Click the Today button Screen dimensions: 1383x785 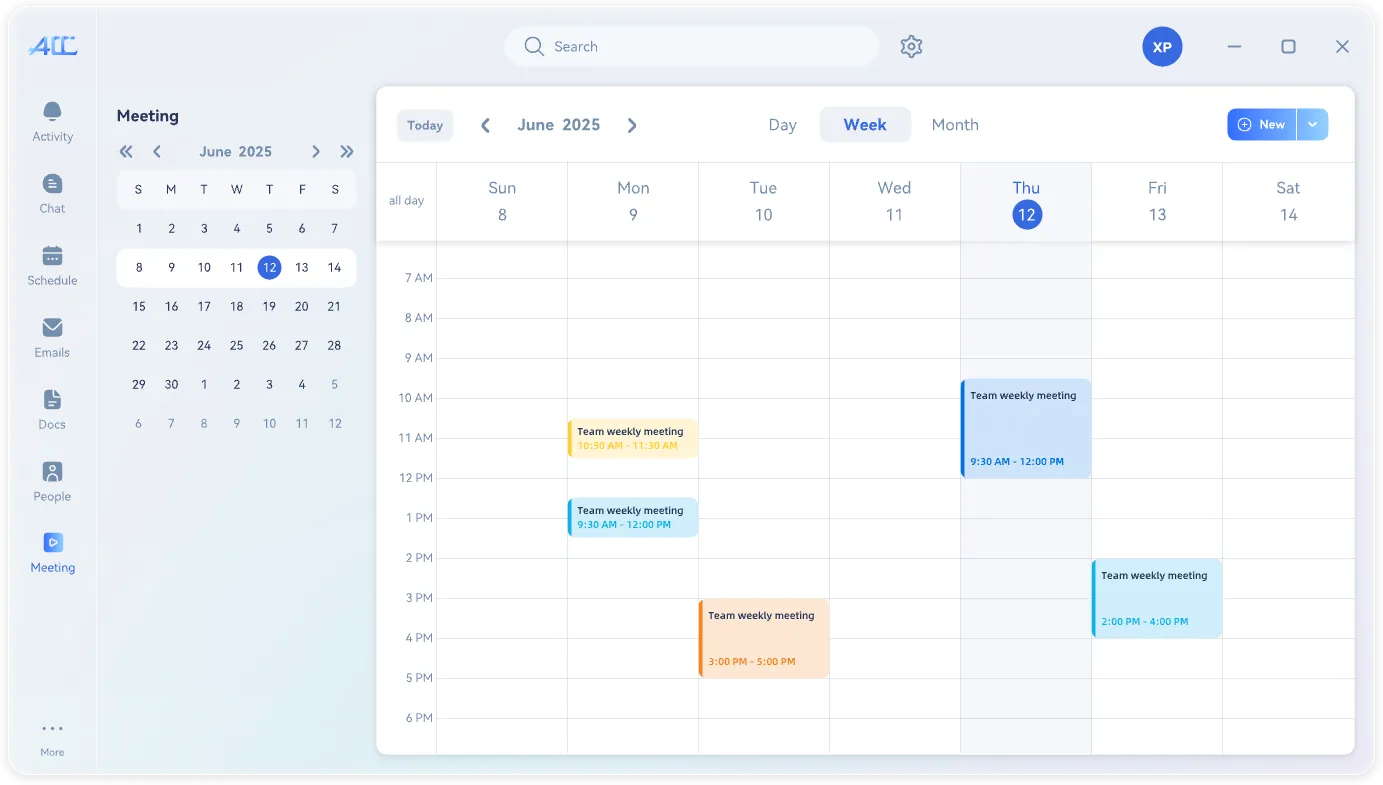[x=425, y=125]
